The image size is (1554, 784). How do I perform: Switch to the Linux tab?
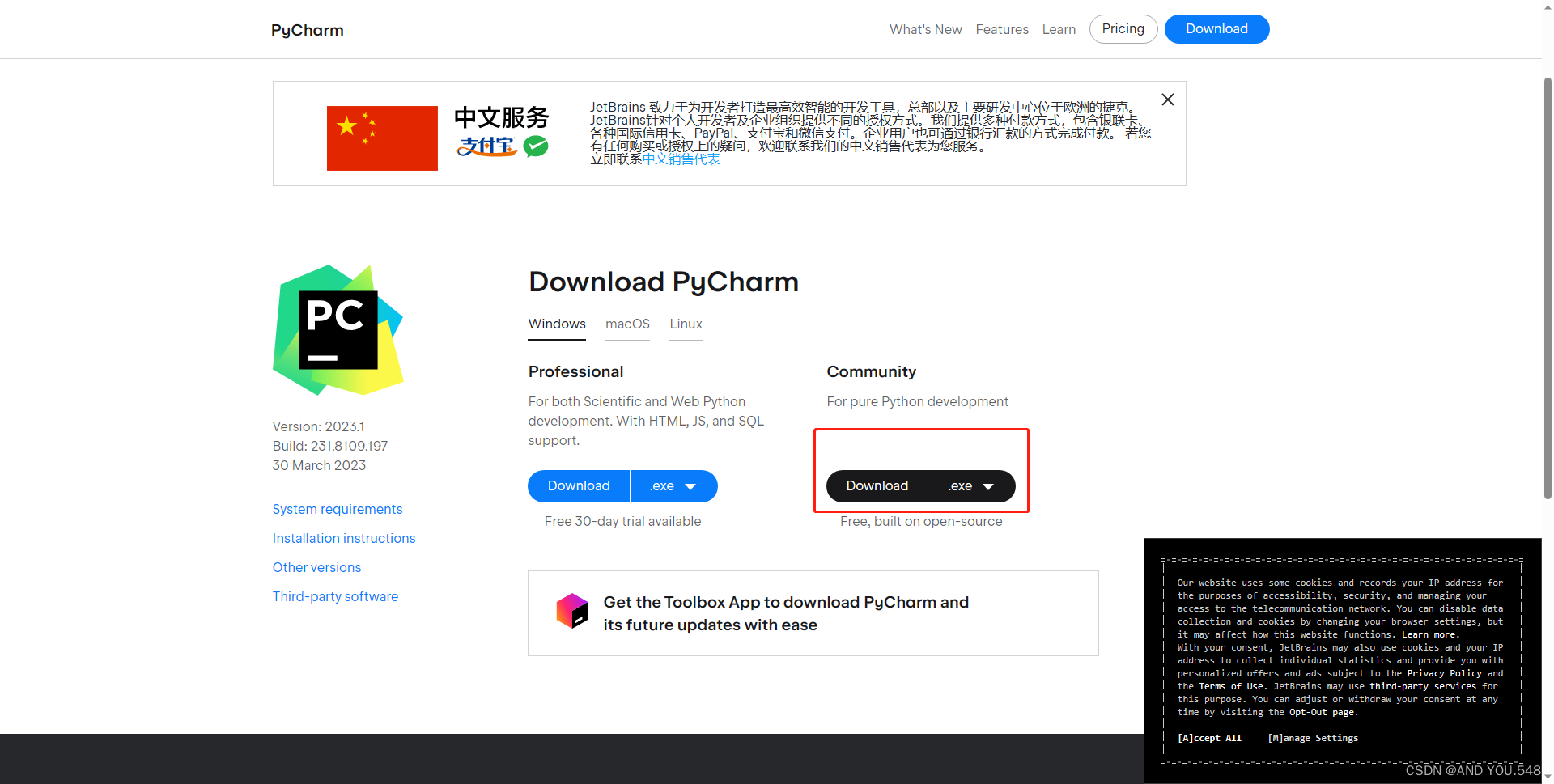click(x=686, y=324)
